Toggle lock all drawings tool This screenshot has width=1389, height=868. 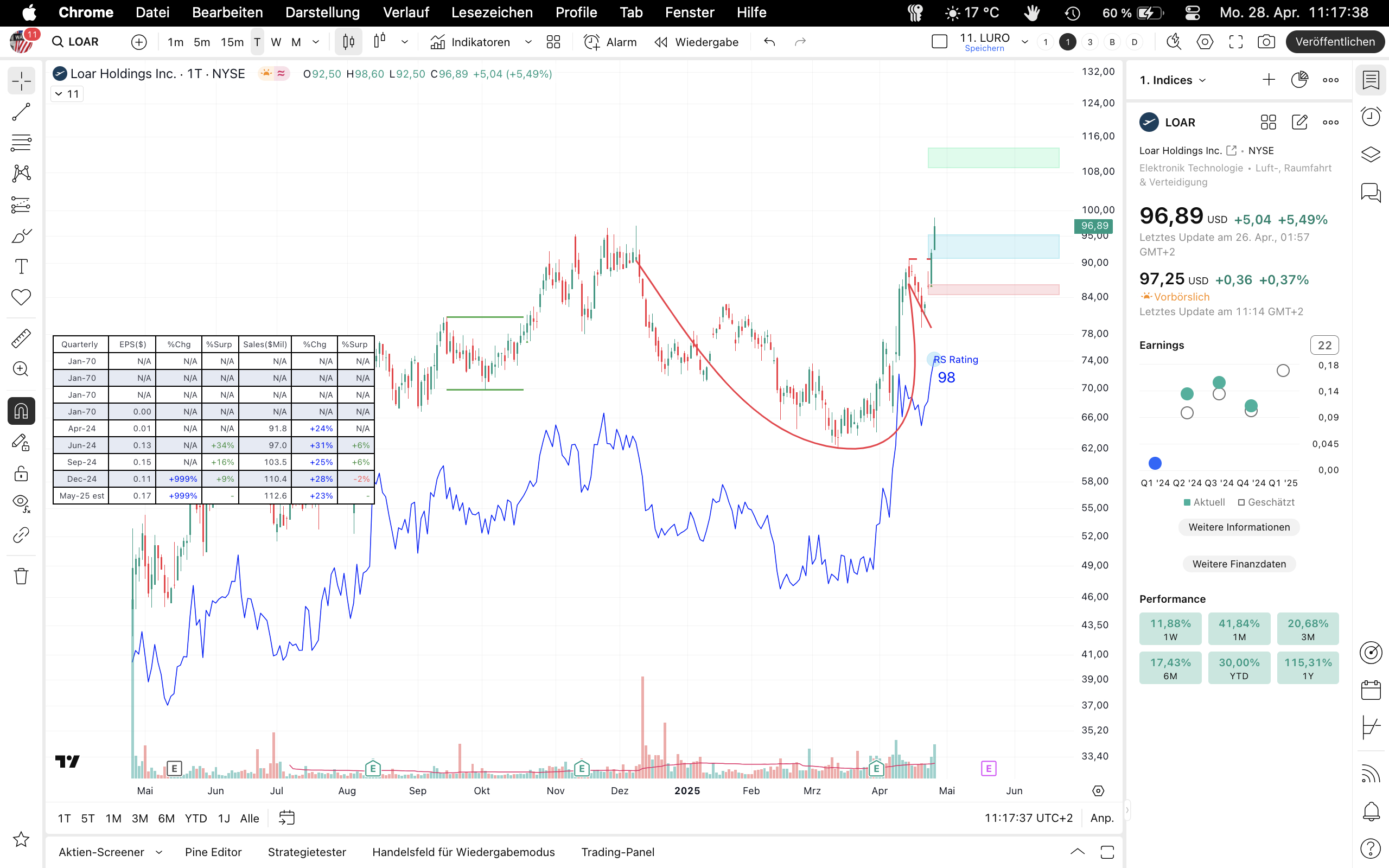click(21, 474)
